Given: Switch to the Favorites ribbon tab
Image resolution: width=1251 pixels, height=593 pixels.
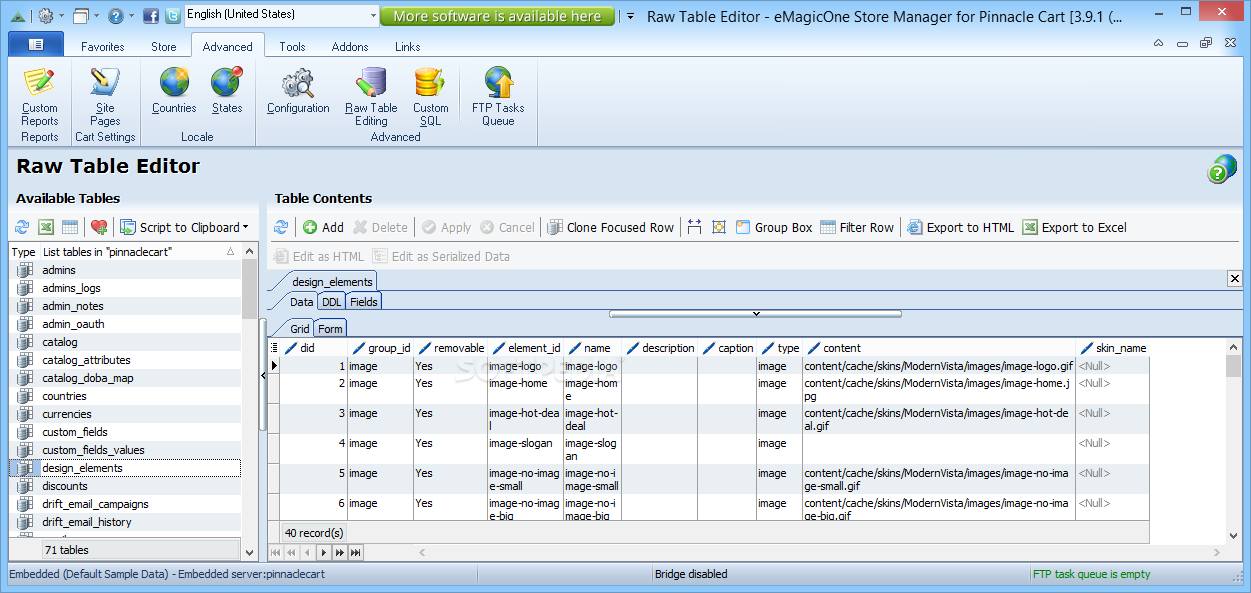Looking at the screenshot, I should pos(103,46).
